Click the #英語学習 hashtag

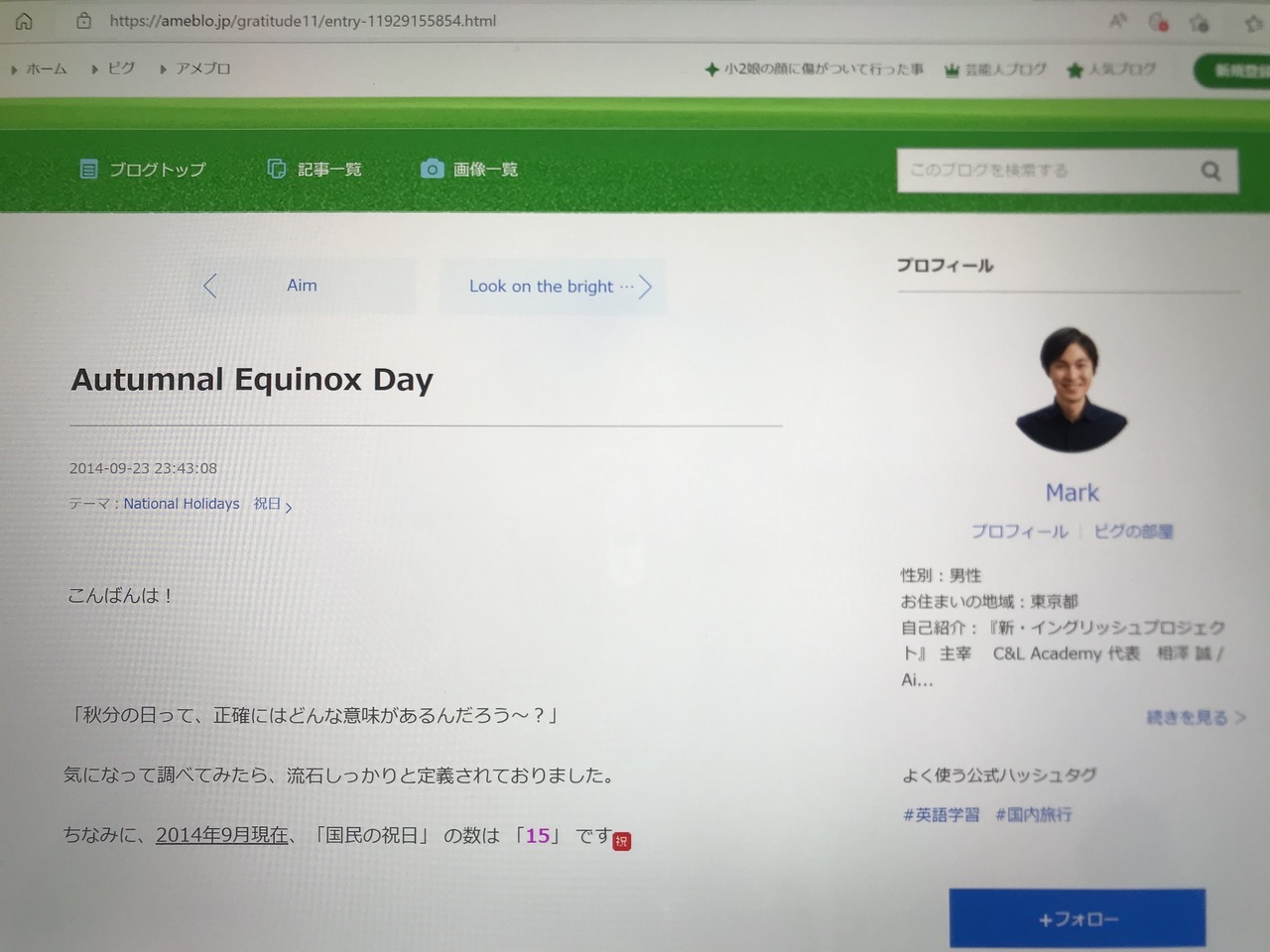point(942,814)
